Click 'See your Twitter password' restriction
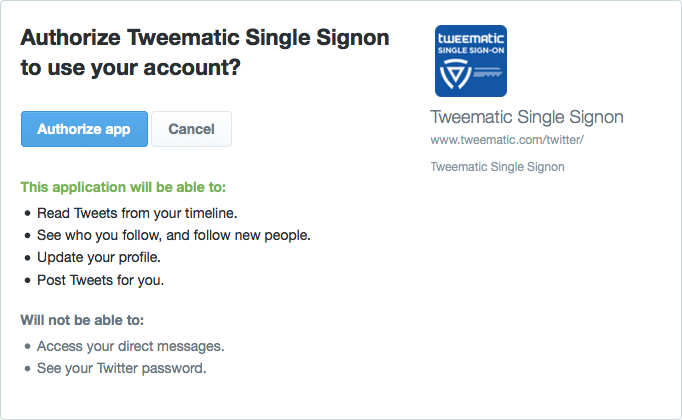682x420 pixels. coord(121,369)
